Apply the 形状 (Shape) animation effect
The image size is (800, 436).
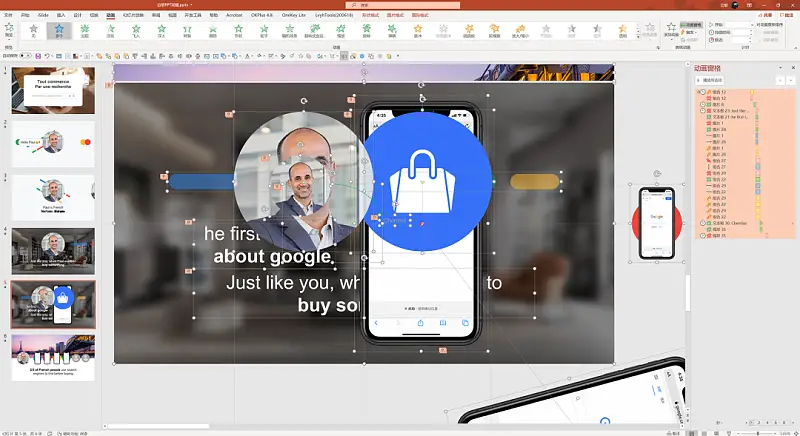point(238,31)
